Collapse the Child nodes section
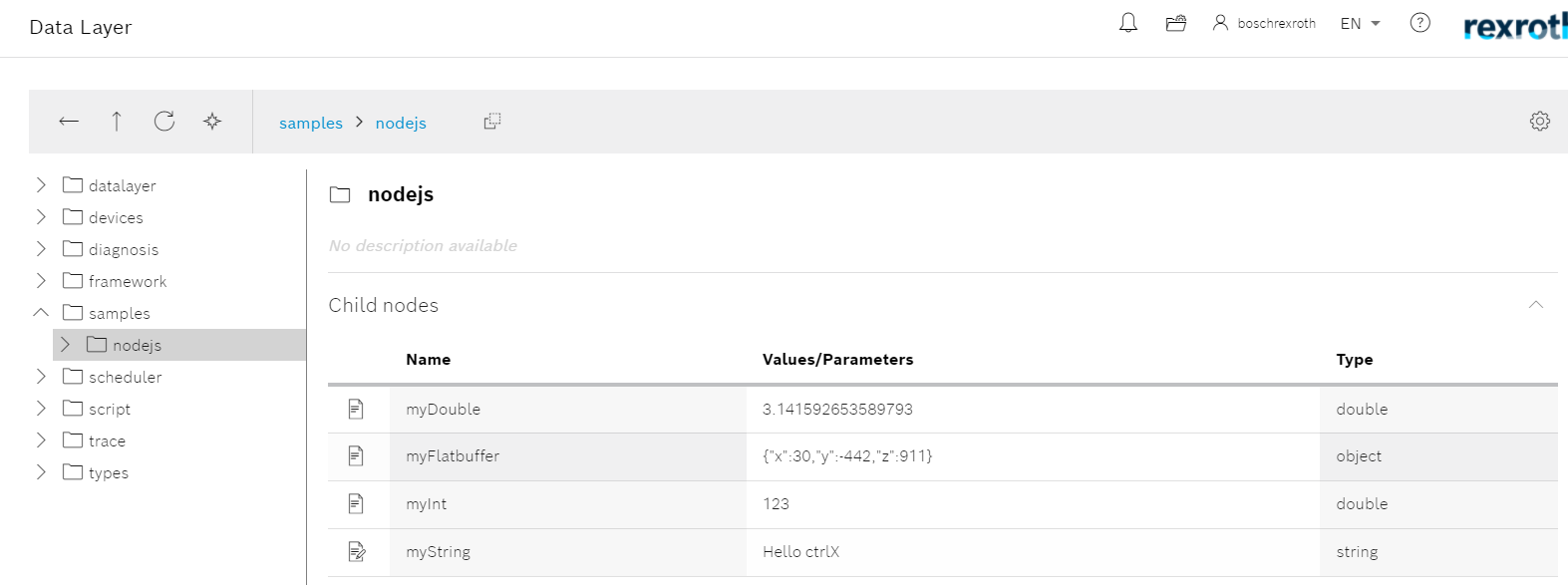The width and height of the screenshot is (1568, 585). [1535, 305]
